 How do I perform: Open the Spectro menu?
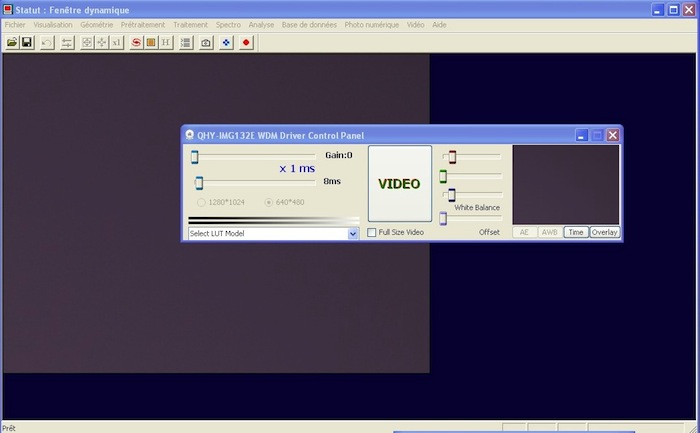point(228,25)
